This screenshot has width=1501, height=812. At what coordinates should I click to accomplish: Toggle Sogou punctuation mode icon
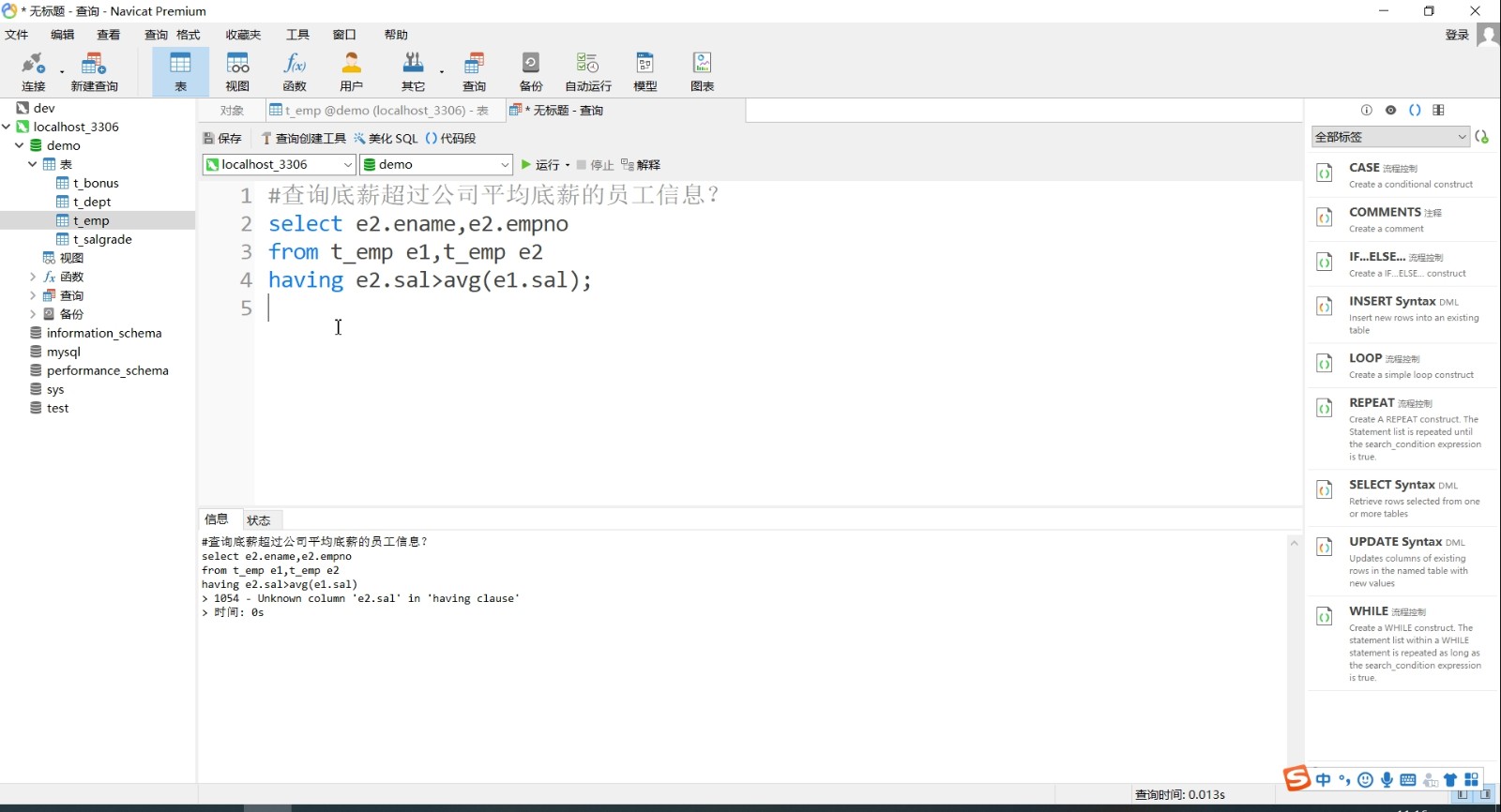coord(1344,780)
